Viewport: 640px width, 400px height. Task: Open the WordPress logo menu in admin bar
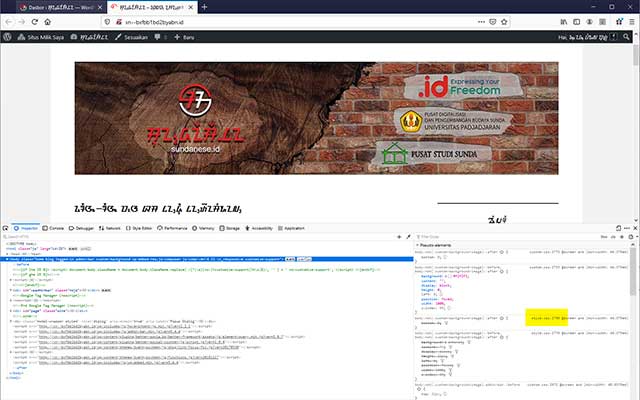[7, 37]
